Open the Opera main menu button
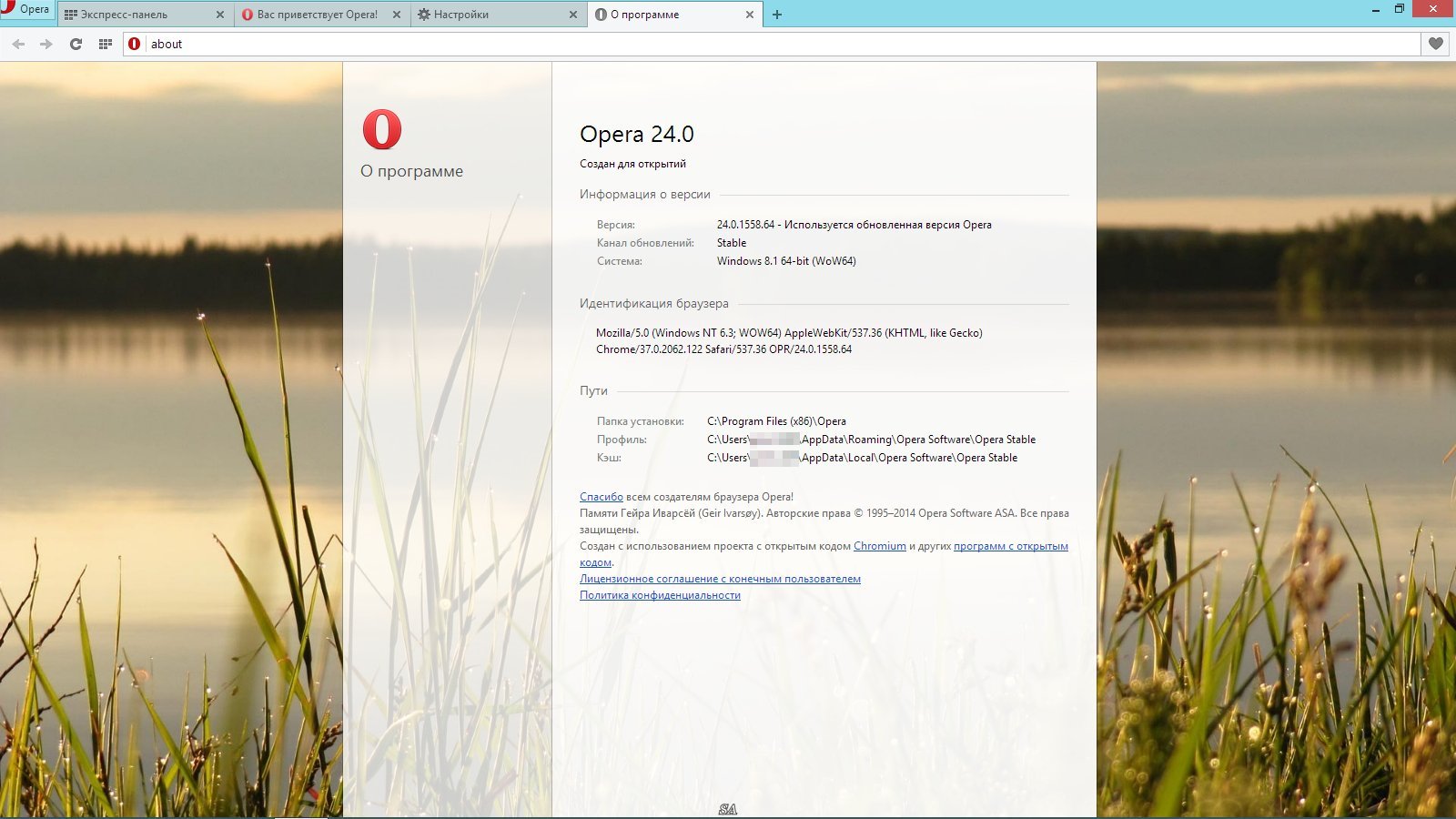The image size is (1456, 819). point(26,9)
